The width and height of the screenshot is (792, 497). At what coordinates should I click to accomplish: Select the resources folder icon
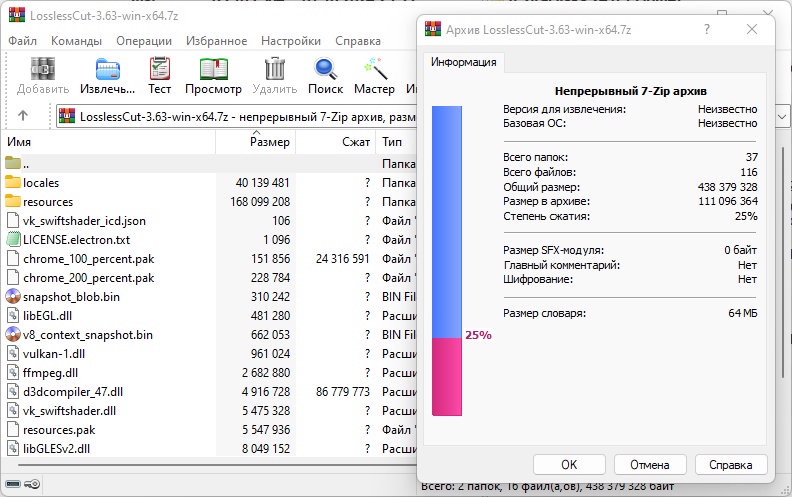tap(13, 202)
